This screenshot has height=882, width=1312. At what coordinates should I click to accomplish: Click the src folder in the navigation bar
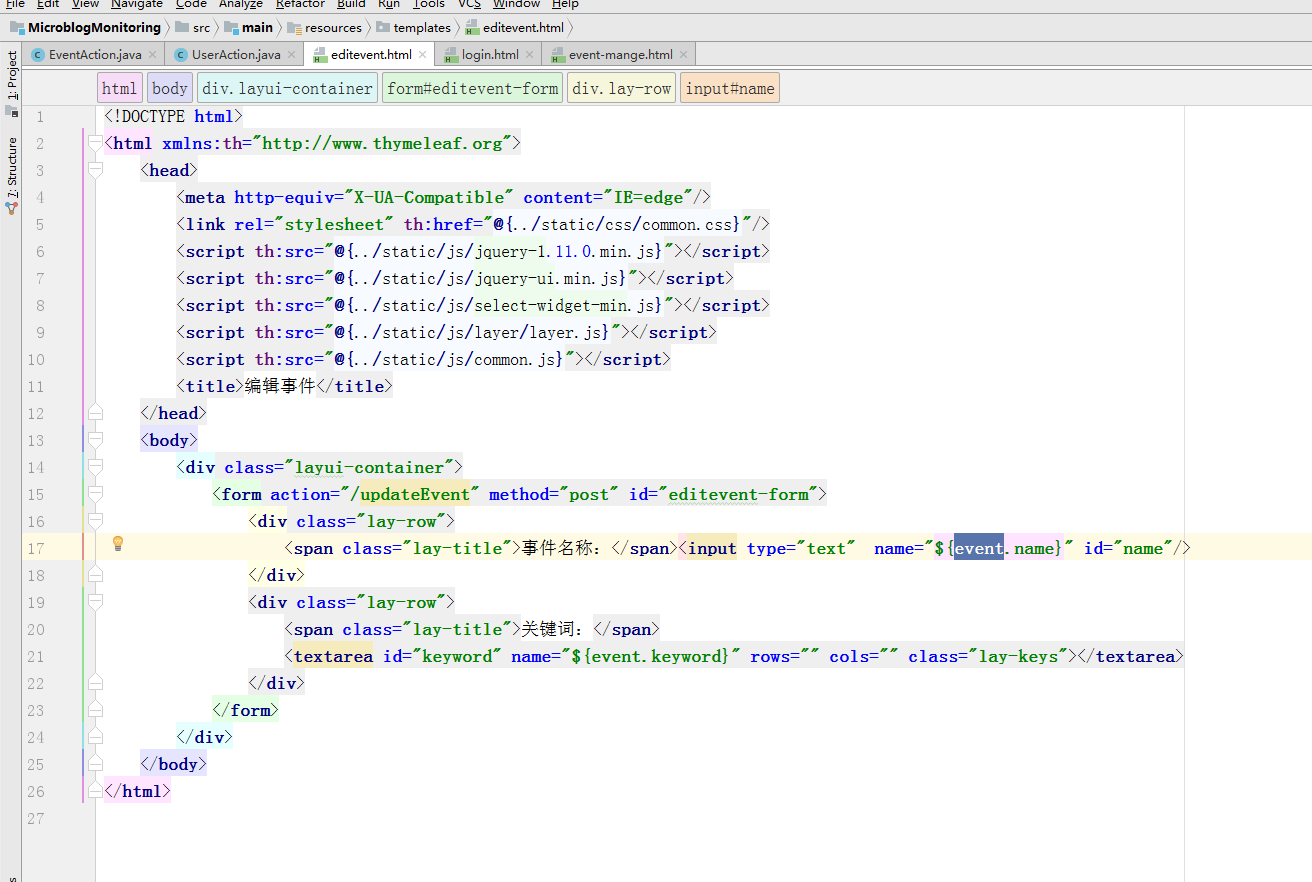click(x=193, y=27)
